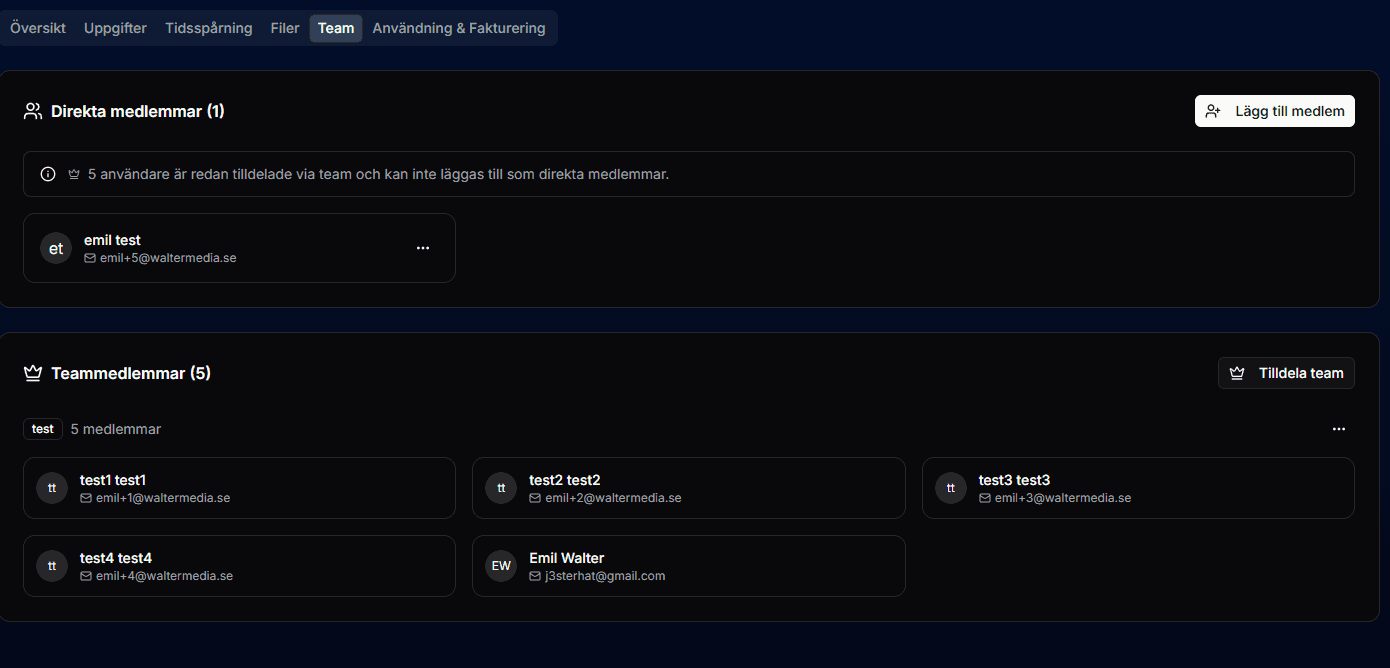Screen dimensions: 1390x668
Task: Click the Tilldela team button
Action: 1286,373
